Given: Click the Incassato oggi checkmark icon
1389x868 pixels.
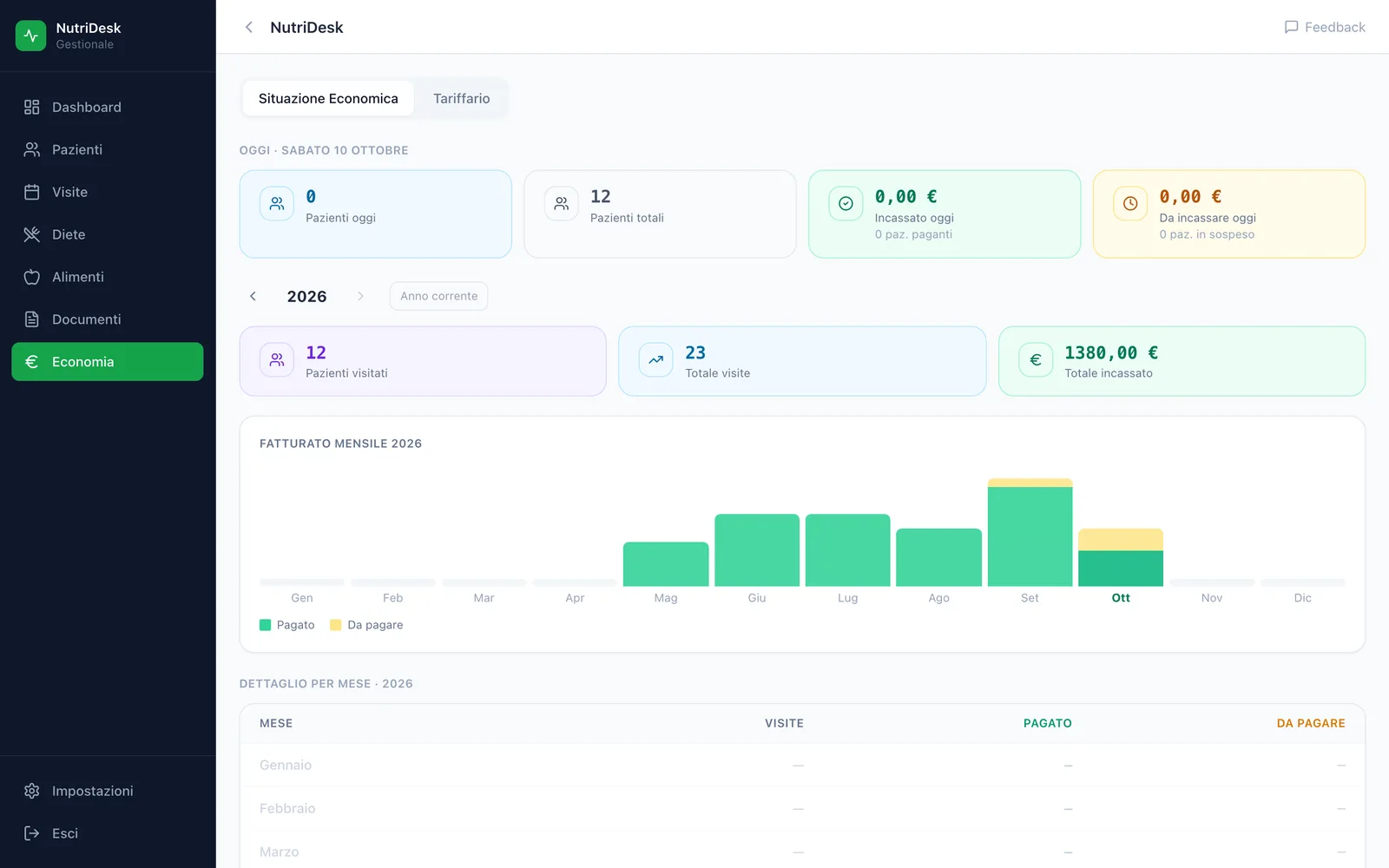Looking at the screenshot, I should point(846,204).
